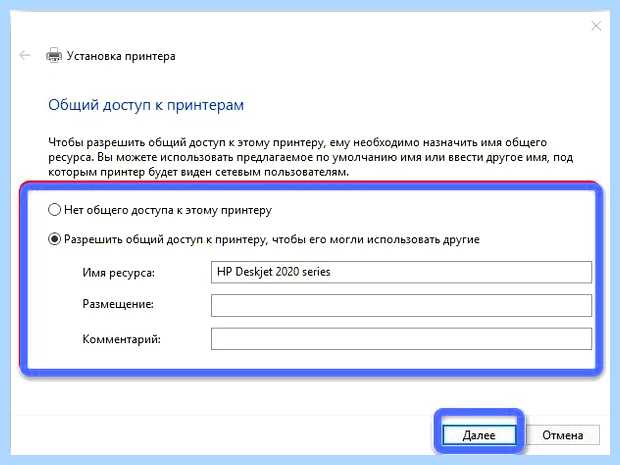Click the 'Далее' button
Viewport: 620px width, 465px height.
coord(479,435)
